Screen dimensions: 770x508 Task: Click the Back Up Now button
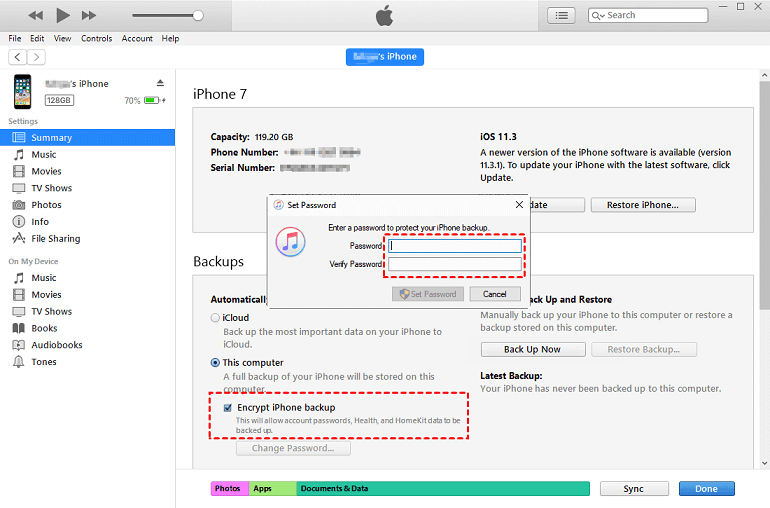coord(532,350)
